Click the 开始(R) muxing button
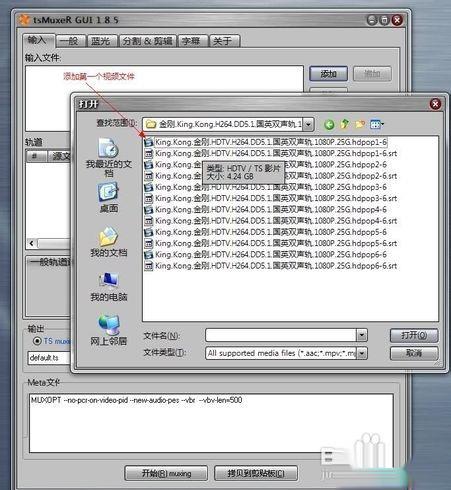The height and width of the screenshot is (490, 451). coord(166,473)
